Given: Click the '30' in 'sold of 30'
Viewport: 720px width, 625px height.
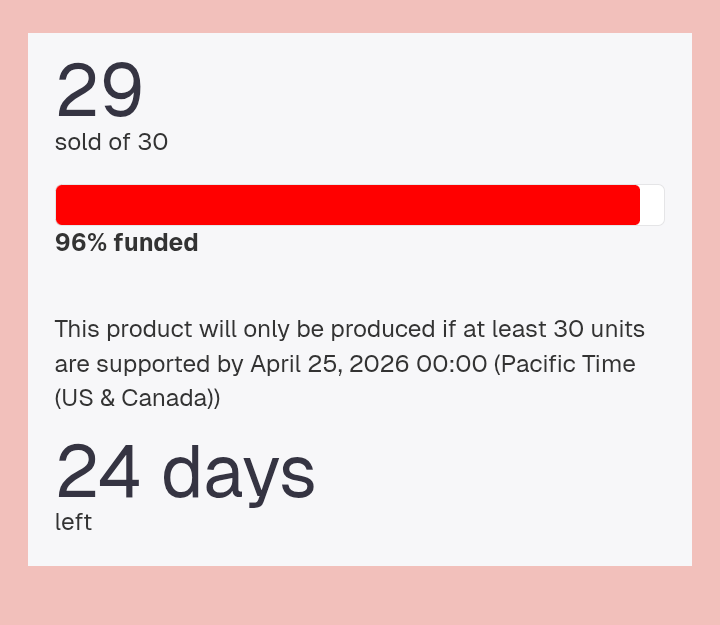Looking at the screenshot, I should click(x=152, y=142).
